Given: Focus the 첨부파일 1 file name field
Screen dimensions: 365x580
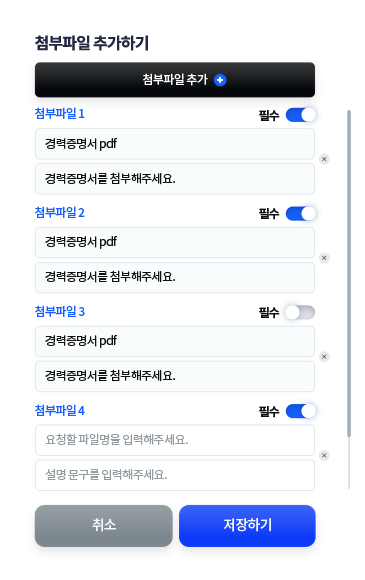Looking at the screenshot, I should pos(175,144).
